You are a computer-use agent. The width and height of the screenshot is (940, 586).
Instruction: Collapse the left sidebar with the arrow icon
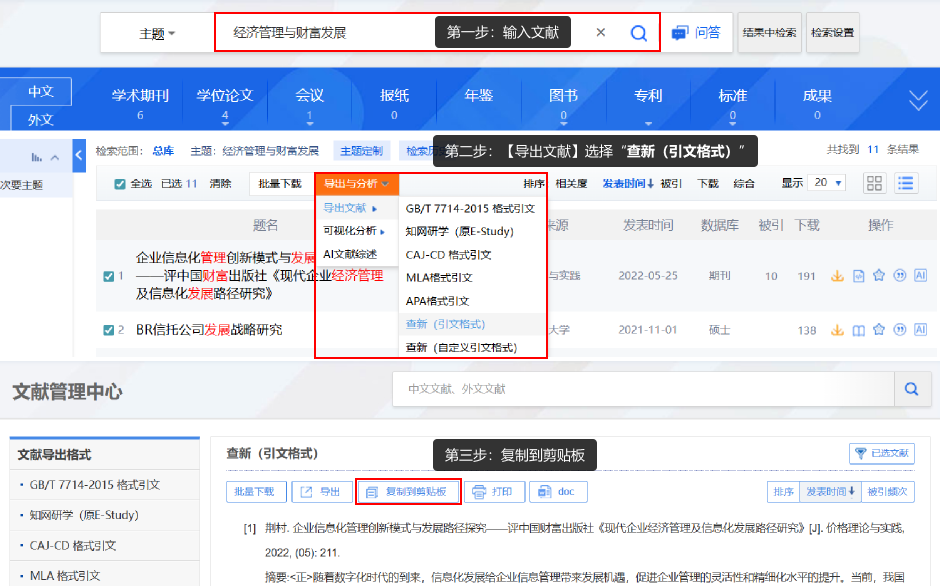click(79, 155)
